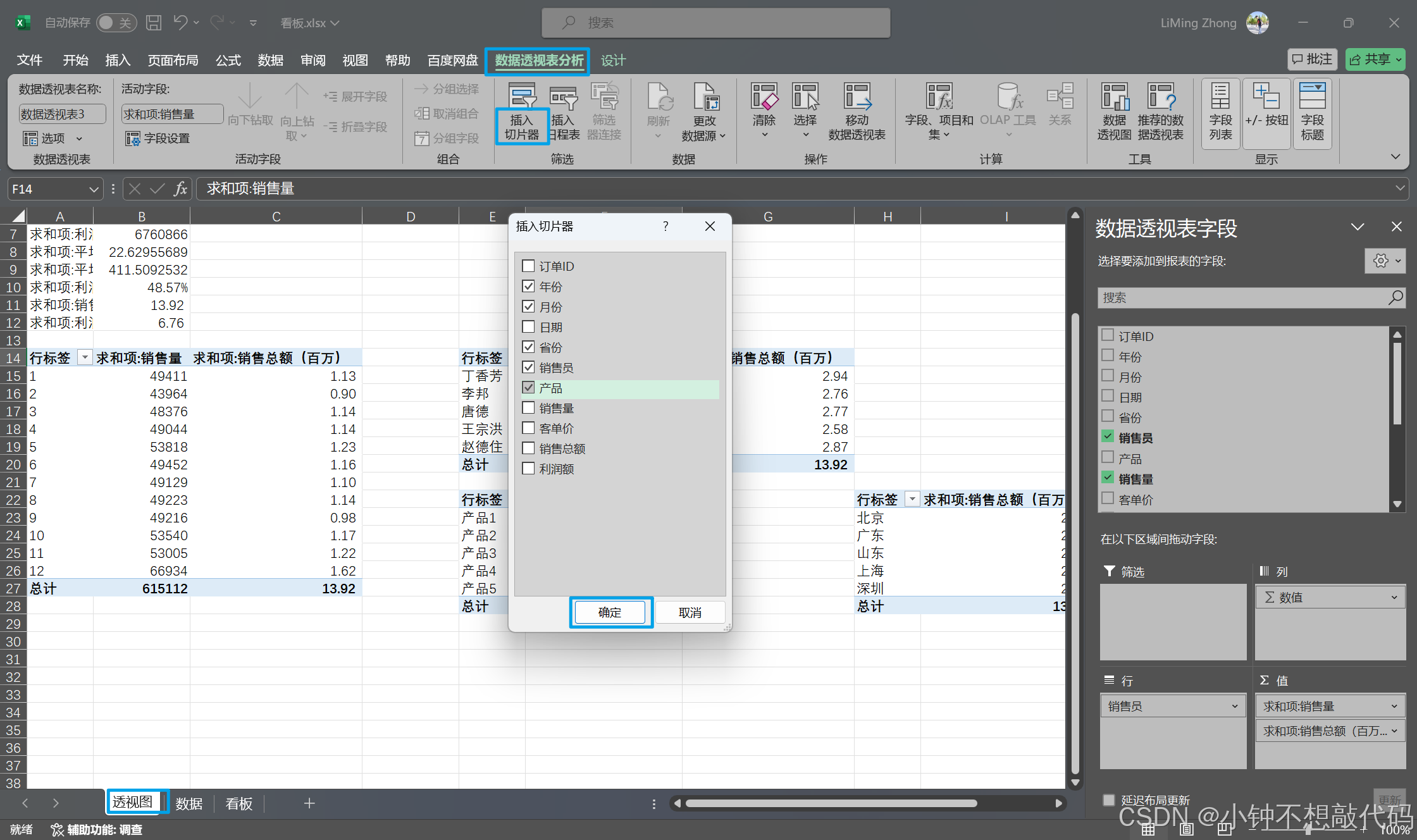Click Recommended PivotTables (推荐的数据透视表)
This screenshot has width=1417, height=840.
click(x=1161, y=112)
